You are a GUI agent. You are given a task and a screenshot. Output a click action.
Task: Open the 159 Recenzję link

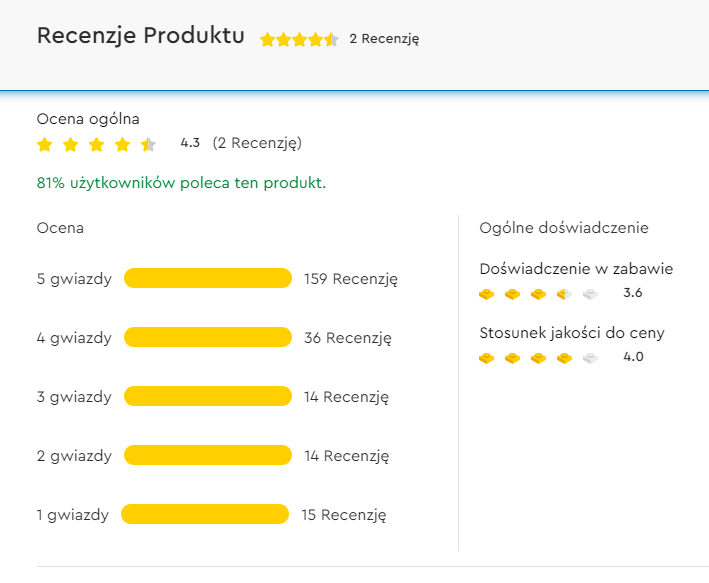[351, 279]
